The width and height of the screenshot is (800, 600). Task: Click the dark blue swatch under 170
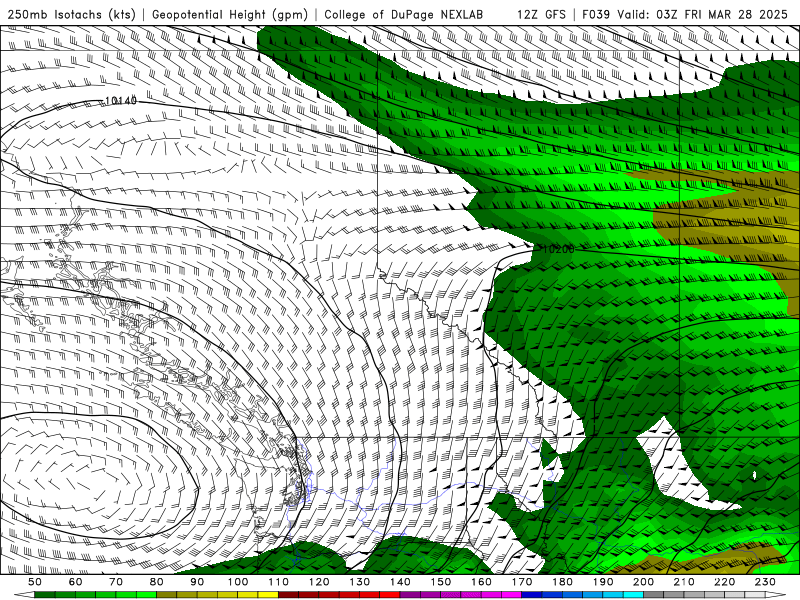[x=532, y=595]
